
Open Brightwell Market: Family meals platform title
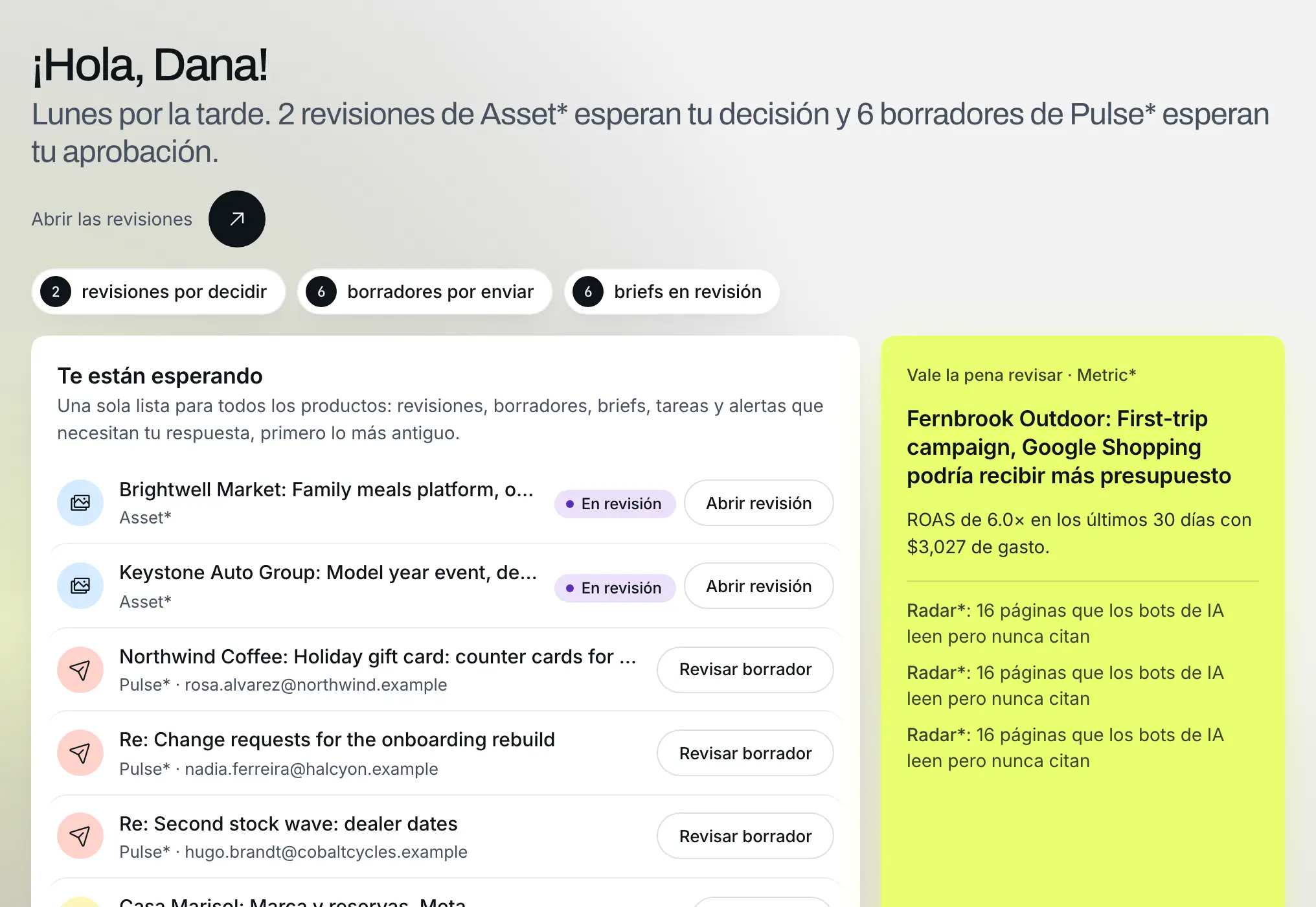326,490
